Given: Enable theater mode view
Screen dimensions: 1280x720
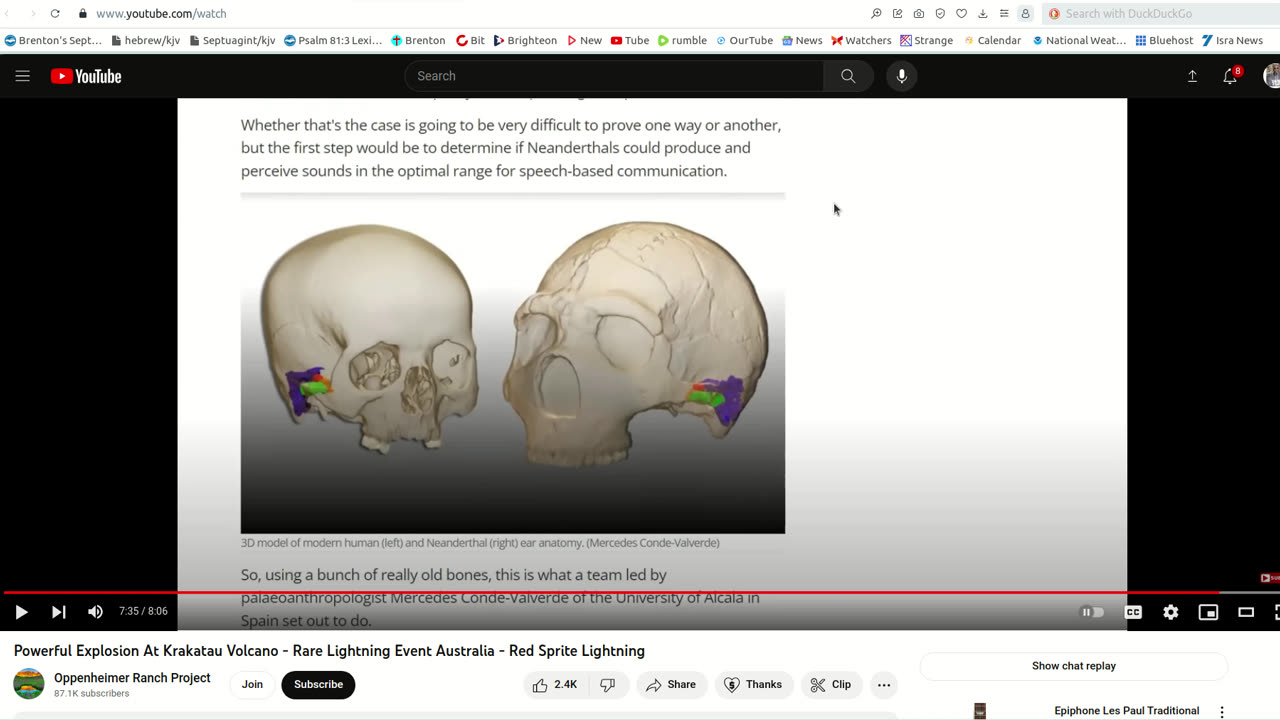Looking at the screenshot, I should [x=1246, y=612].
